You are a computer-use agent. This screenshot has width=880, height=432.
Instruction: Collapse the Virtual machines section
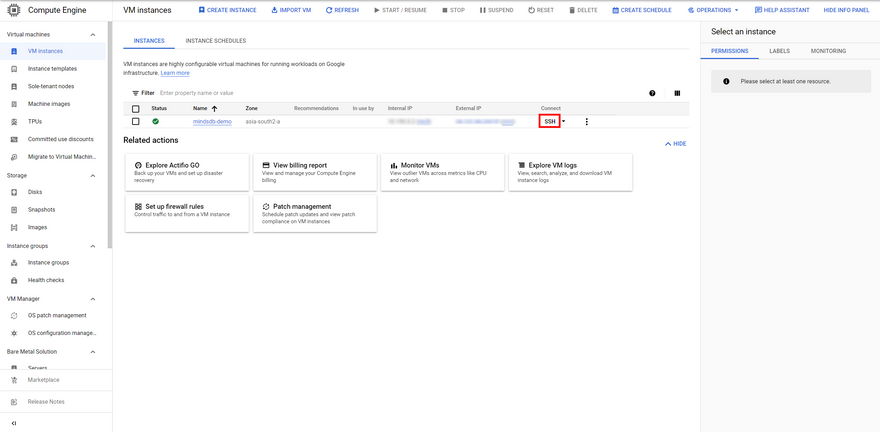(x=93, y=34)
